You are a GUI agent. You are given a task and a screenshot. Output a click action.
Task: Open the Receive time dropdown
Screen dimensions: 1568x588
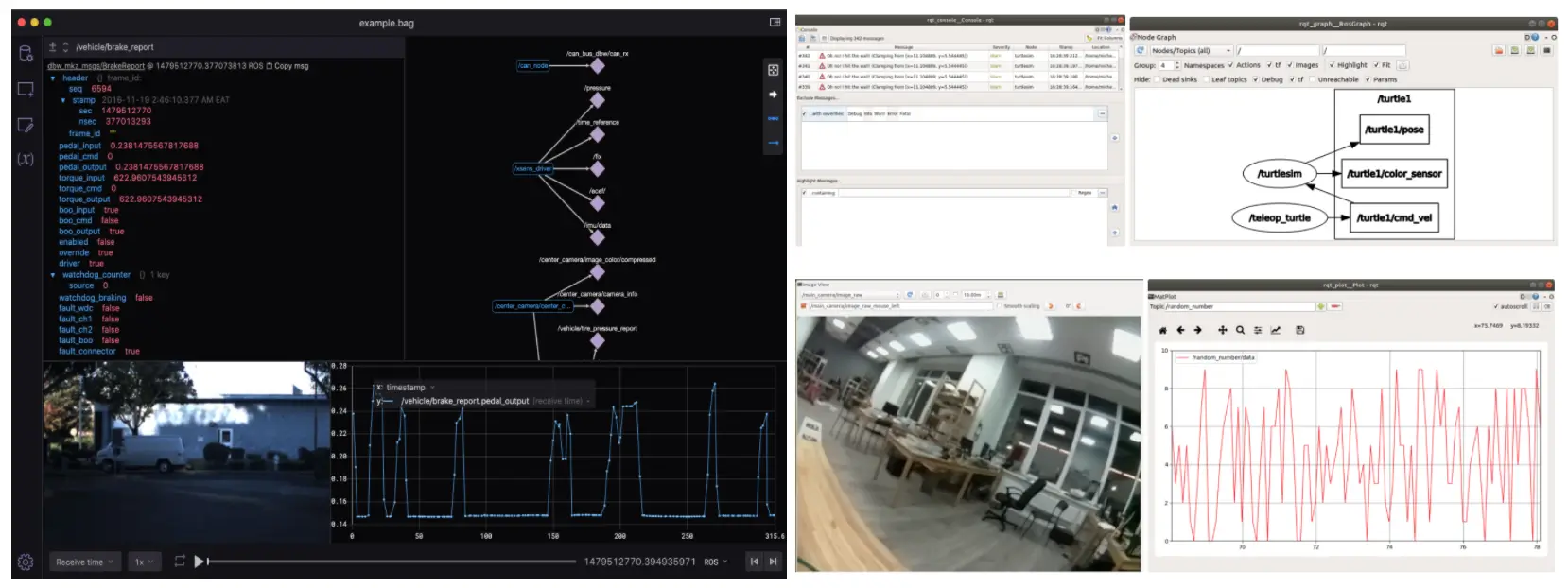click(84, 562)
